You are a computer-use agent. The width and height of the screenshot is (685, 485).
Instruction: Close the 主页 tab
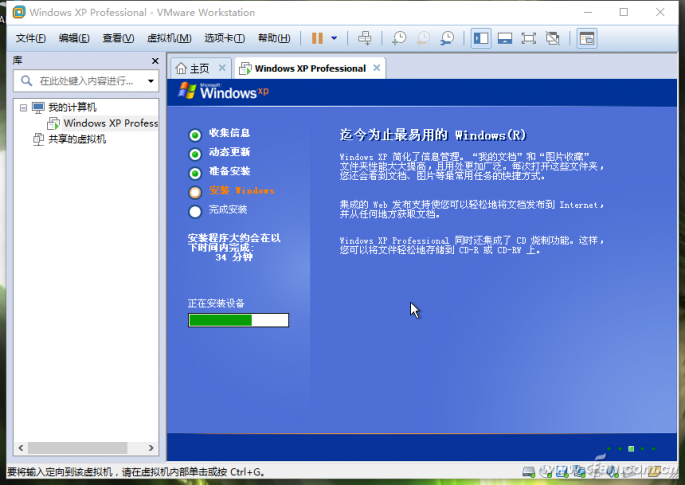point(222,68)
